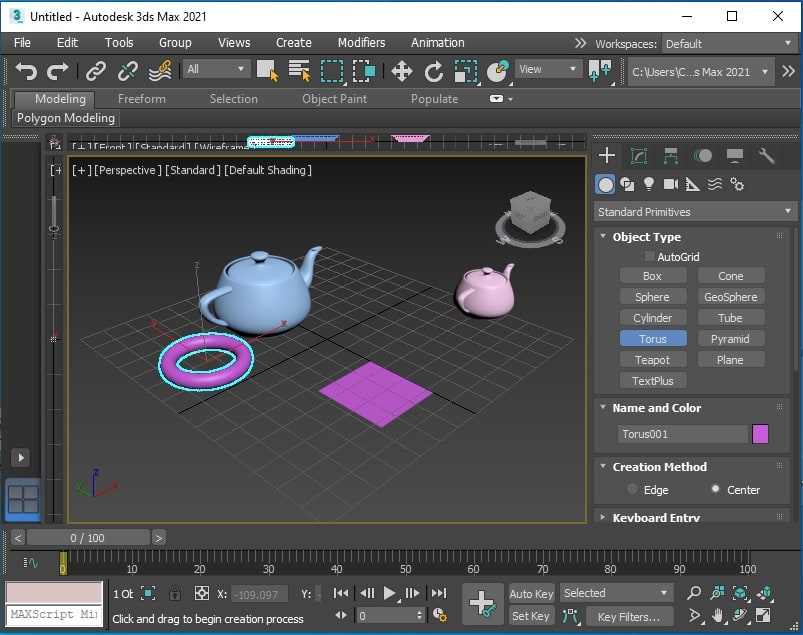
Task: Collapse the Name and Color rollout
Action: click(603, 407)
